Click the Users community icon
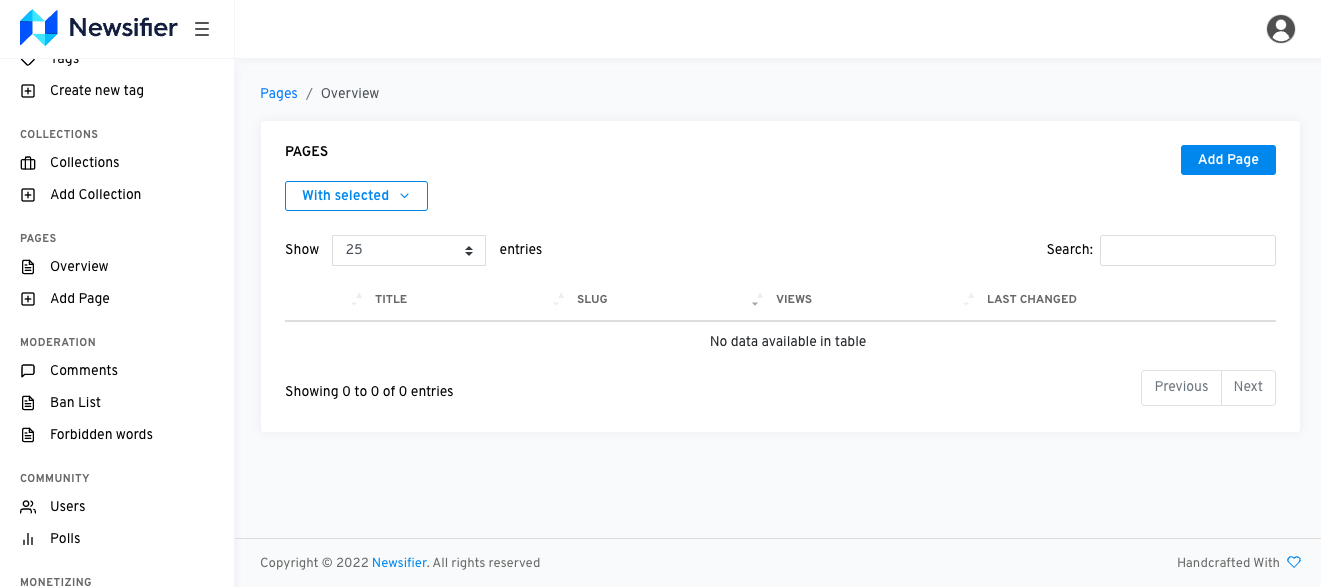The image size is (1321, 587). click(27, 506)
